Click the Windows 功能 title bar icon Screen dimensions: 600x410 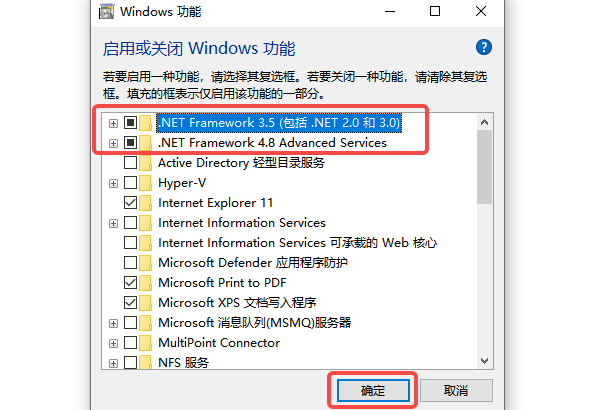105,12
